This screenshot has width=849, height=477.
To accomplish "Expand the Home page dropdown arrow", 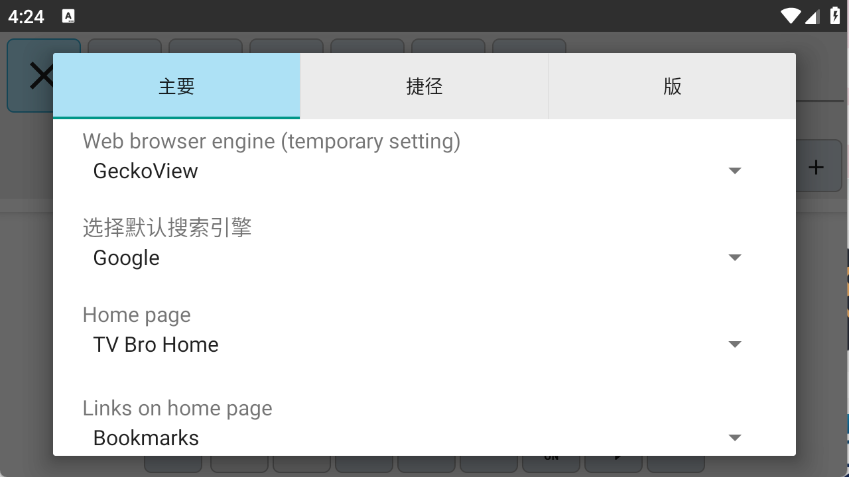I will pyautogui.click(x=735, y=345).
